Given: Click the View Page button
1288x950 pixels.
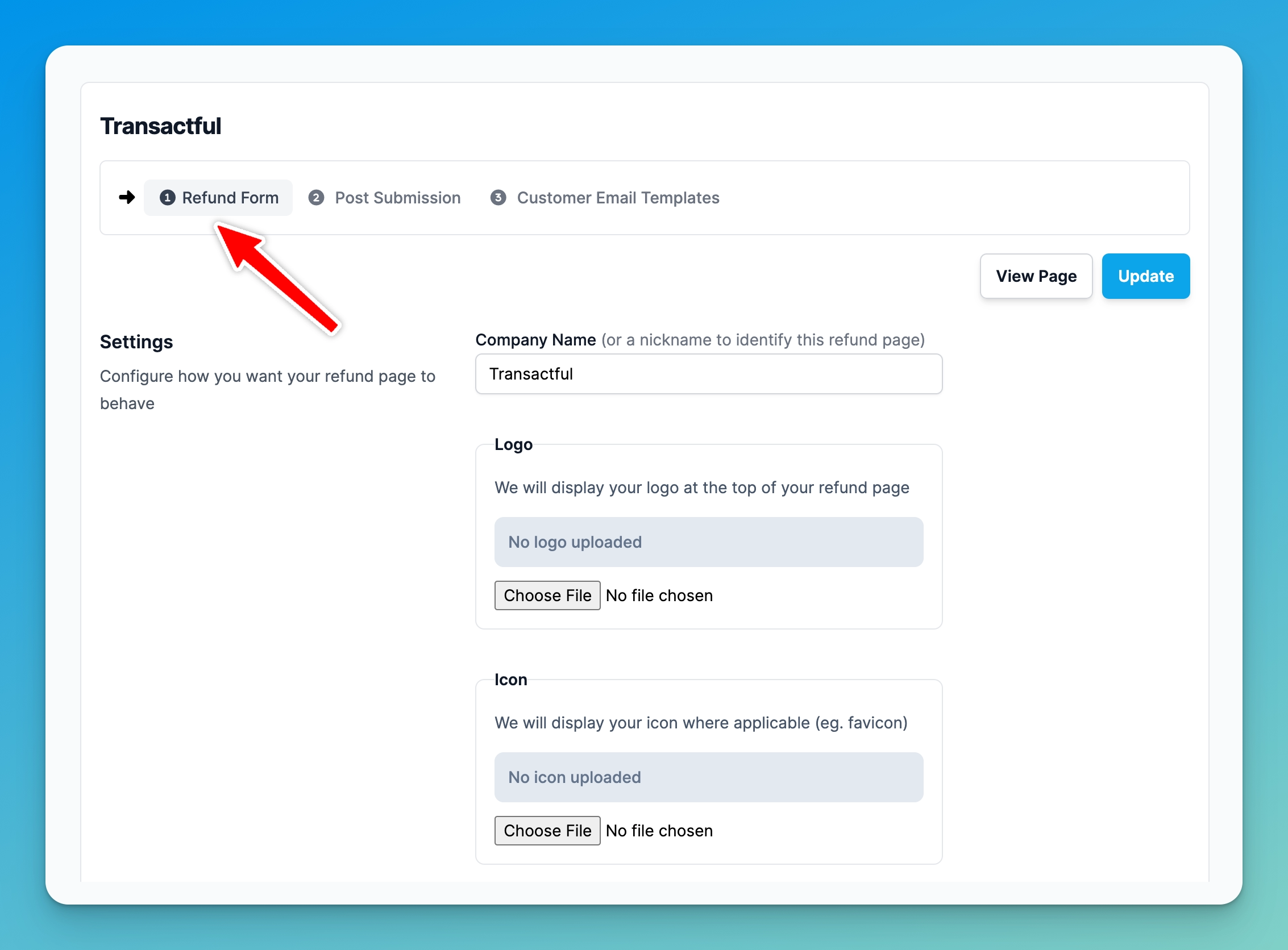Looking at the screenshot, I should pos(1035,275).
